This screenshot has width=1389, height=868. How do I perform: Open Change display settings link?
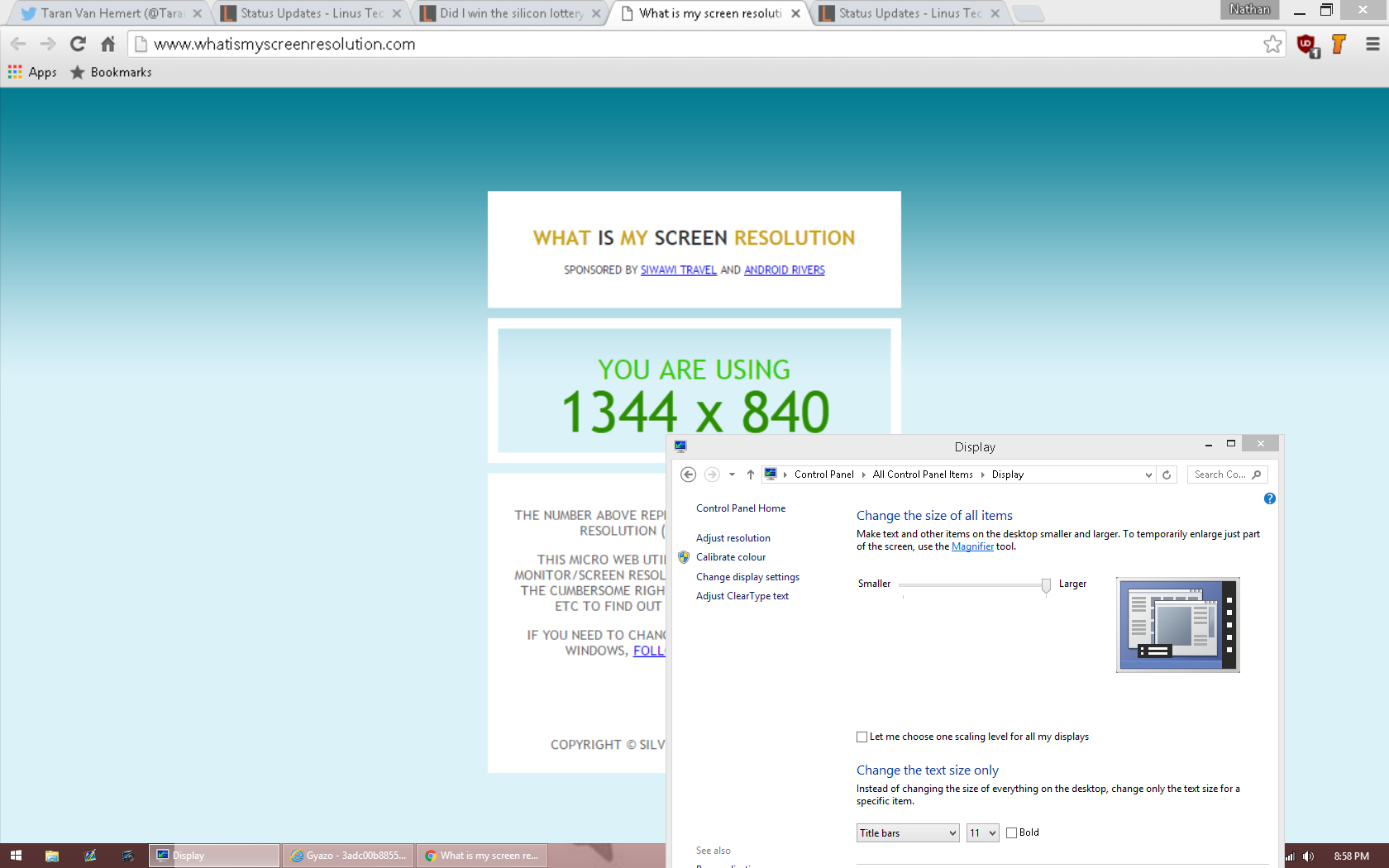pyautogui.click(x=747, y=577)
